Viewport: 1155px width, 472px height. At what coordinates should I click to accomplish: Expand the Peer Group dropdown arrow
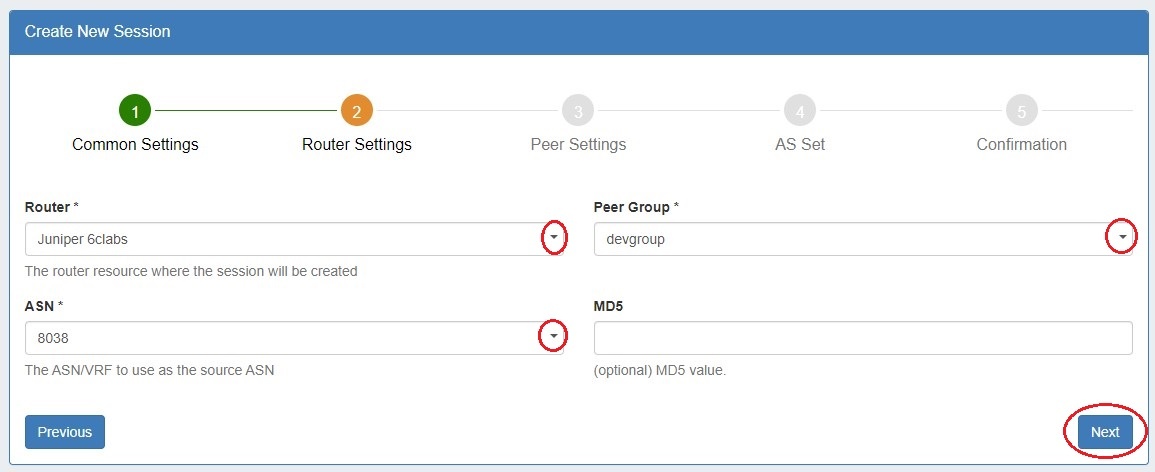tap(1122, 238)
